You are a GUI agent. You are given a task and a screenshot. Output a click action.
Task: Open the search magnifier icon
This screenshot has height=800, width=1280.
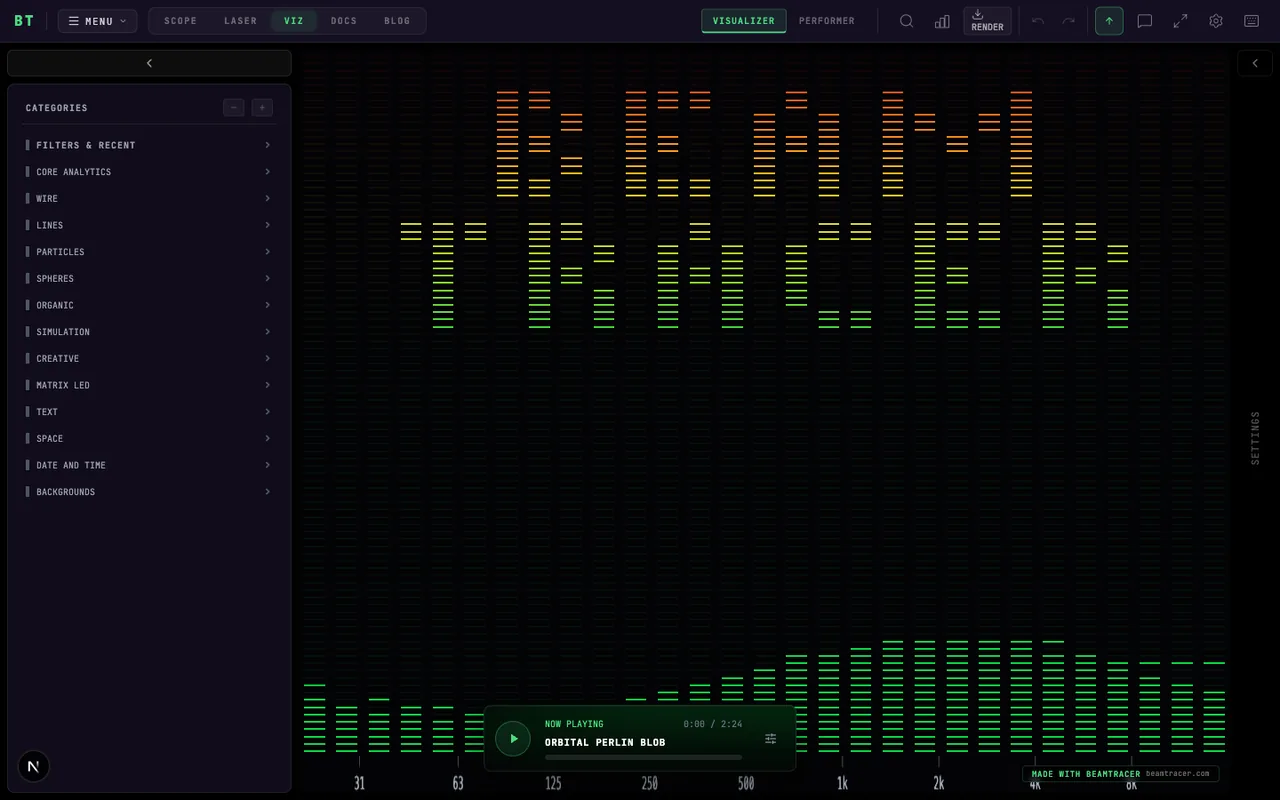pos(906,21)
